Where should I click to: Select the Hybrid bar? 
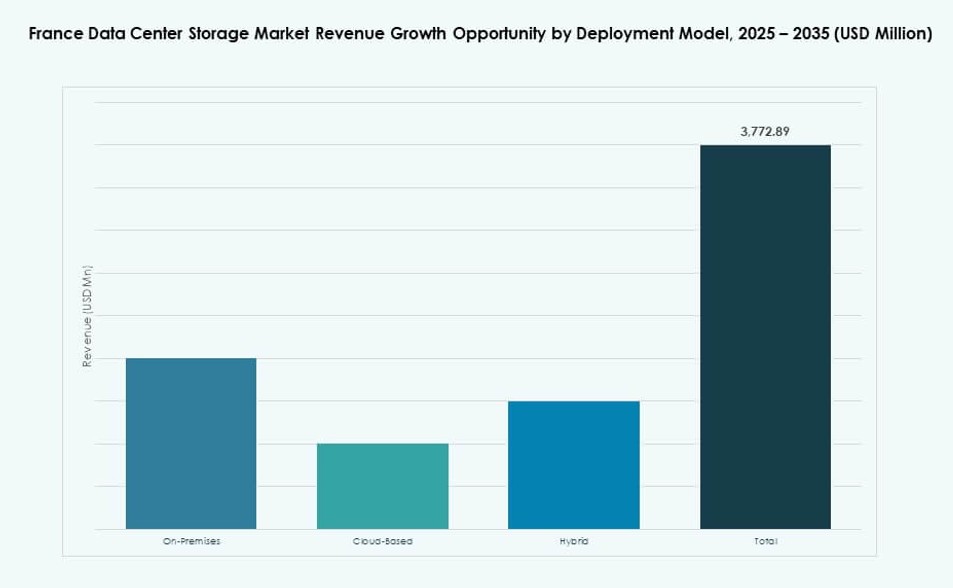coord(573,465)
